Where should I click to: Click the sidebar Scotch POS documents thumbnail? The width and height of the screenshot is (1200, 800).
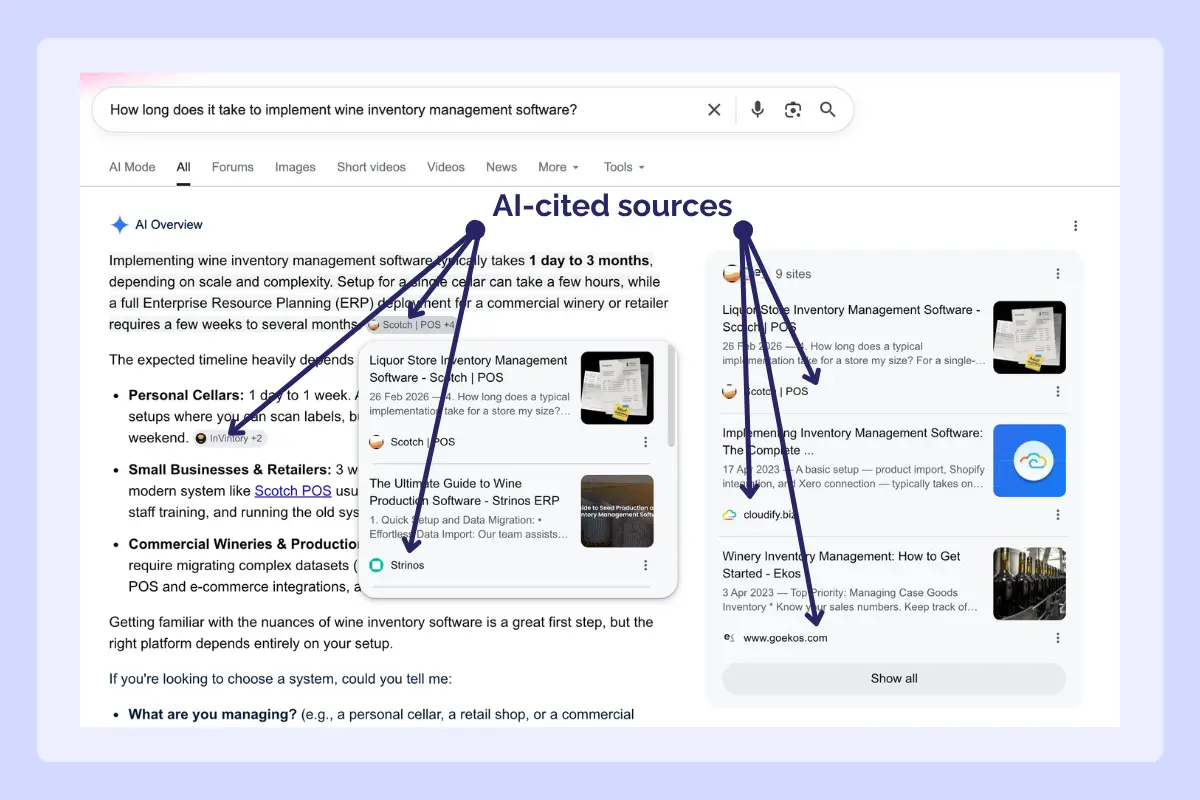pyautogui.click(x=1029, y=338)
